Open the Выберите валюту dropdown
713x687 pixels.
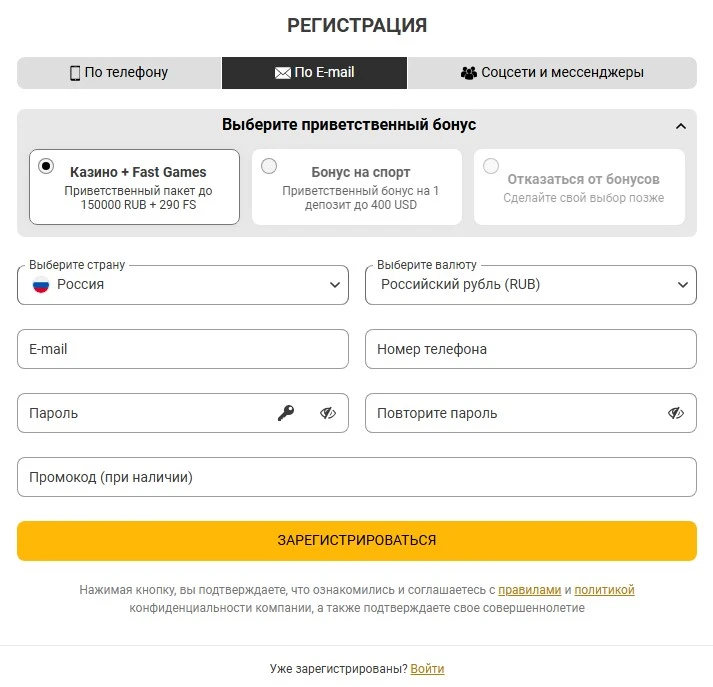(x=531, y=285)
